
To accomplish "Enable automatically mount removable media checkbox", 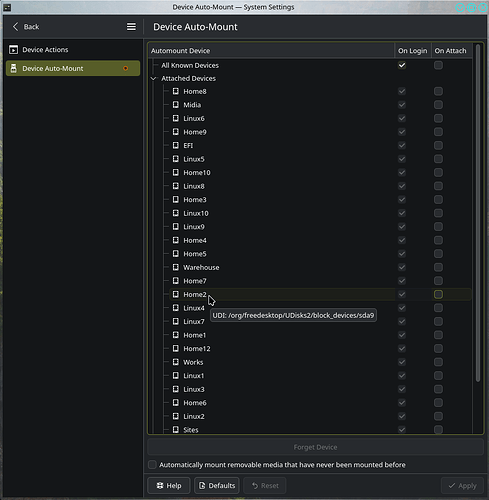I will pos(152,465).
